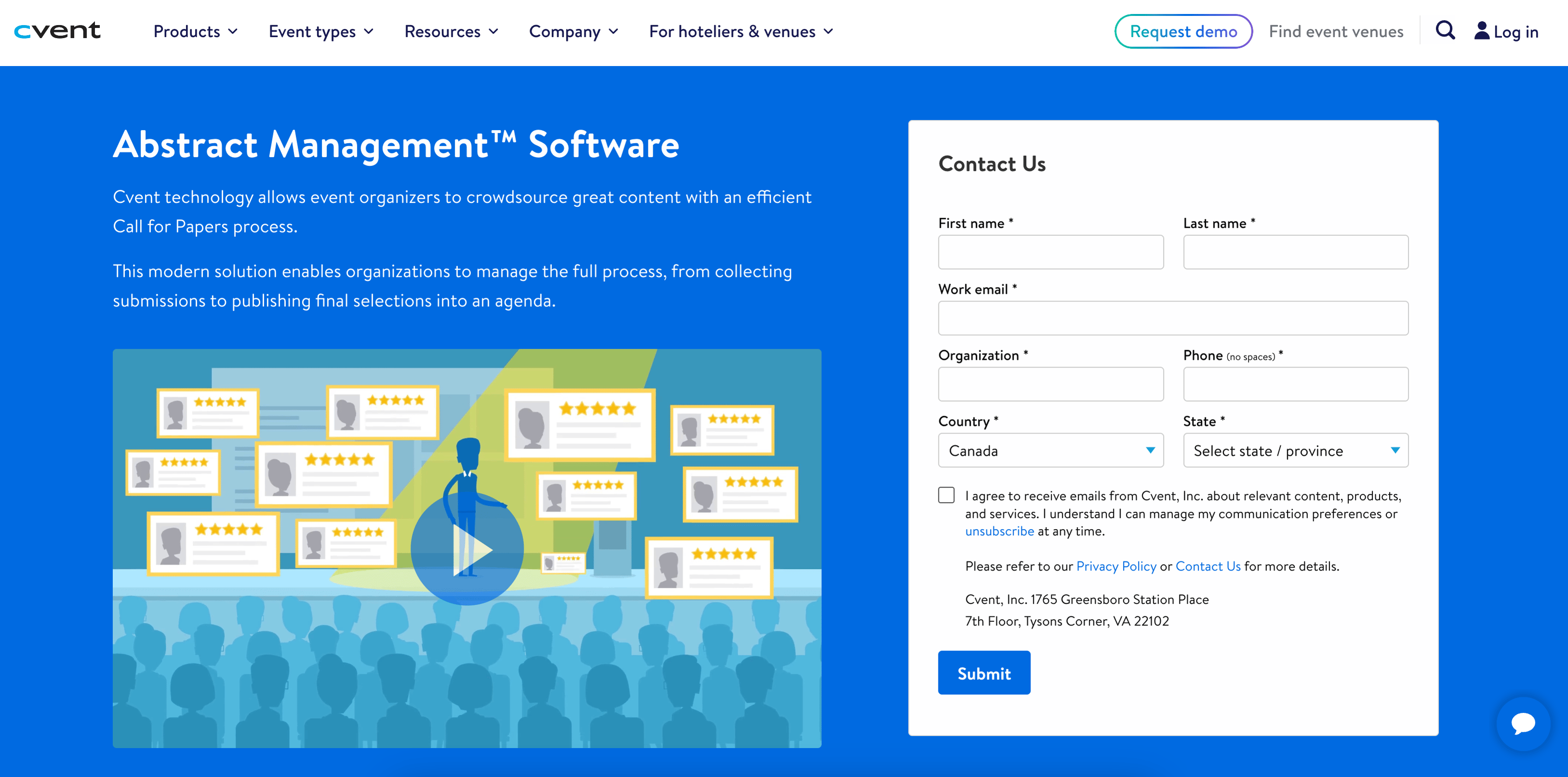This screenshot has height=777, width=1568.
Task: Expand the Company menu
Action: [574, 32]
